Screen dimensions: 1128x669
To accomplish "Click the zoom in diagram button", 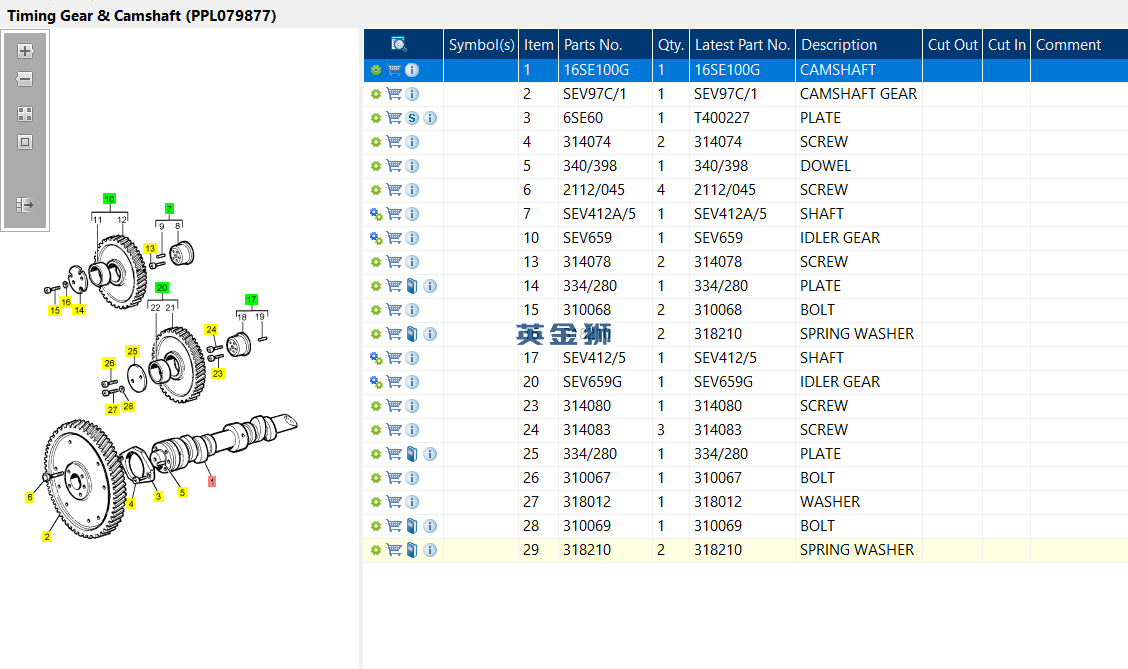I will (25, 51).
